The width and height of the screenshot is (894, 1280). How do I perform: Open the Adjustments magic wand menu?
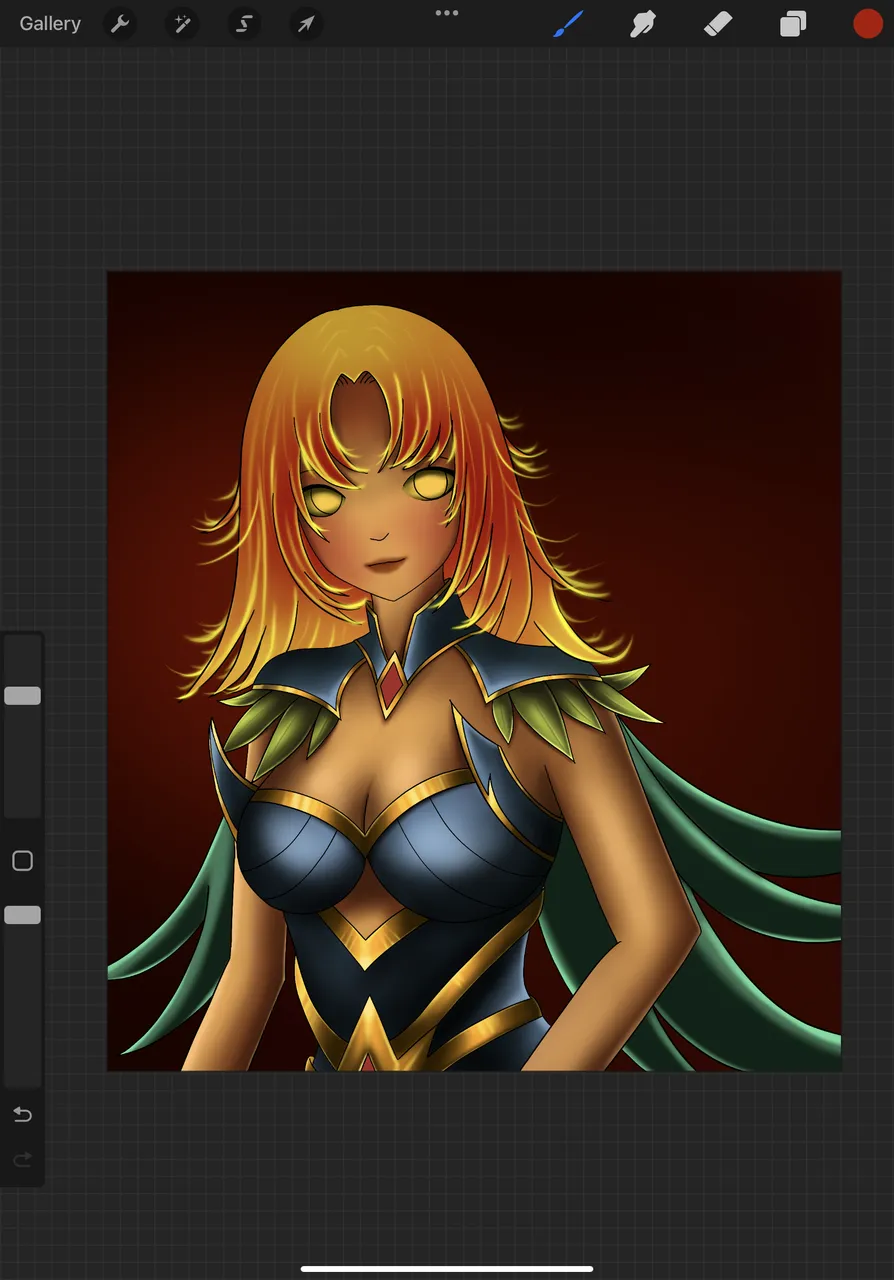(x=182, y=24)
